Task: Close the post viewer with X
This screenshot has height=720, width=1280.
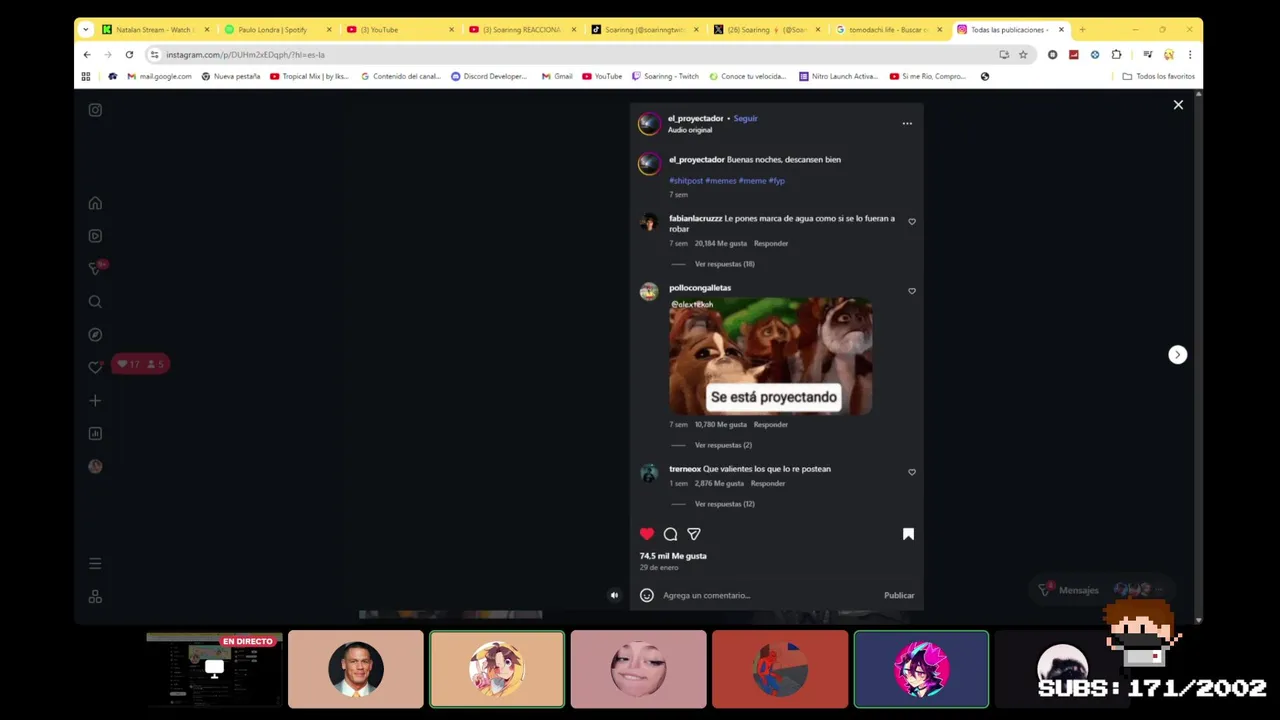Action: tap(1178, 105)
